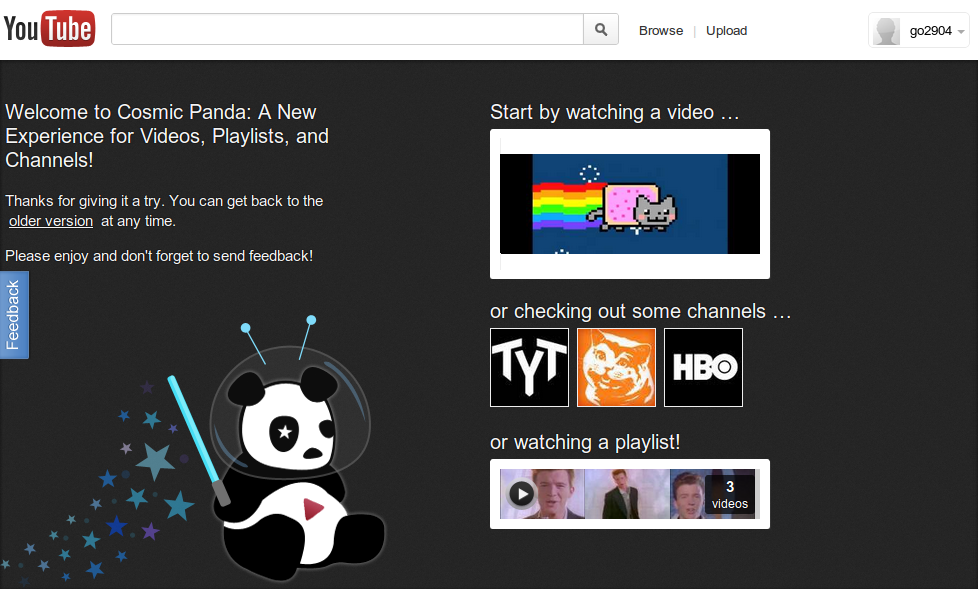Click the 'Start by watching a video' heading

614,113
